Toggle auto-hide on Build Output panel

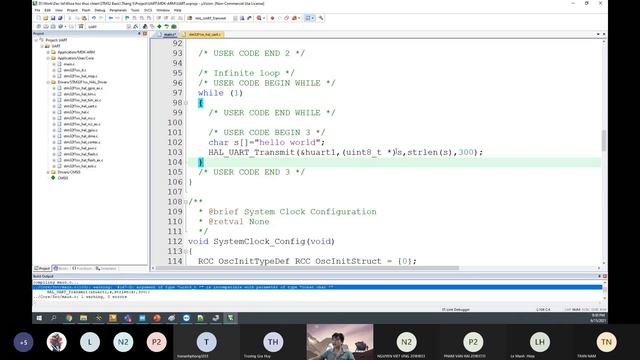click(x=599, y=276)
